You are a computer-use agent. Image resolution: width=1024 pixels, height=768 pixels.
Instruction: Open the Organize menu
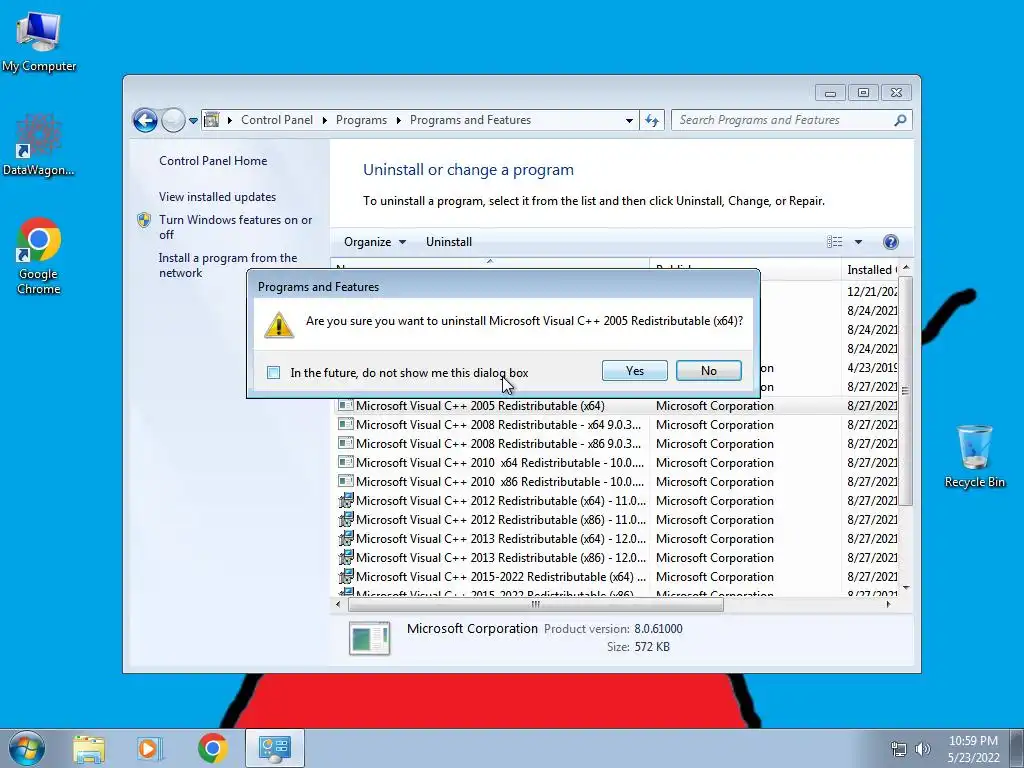[x=375, y=242]
